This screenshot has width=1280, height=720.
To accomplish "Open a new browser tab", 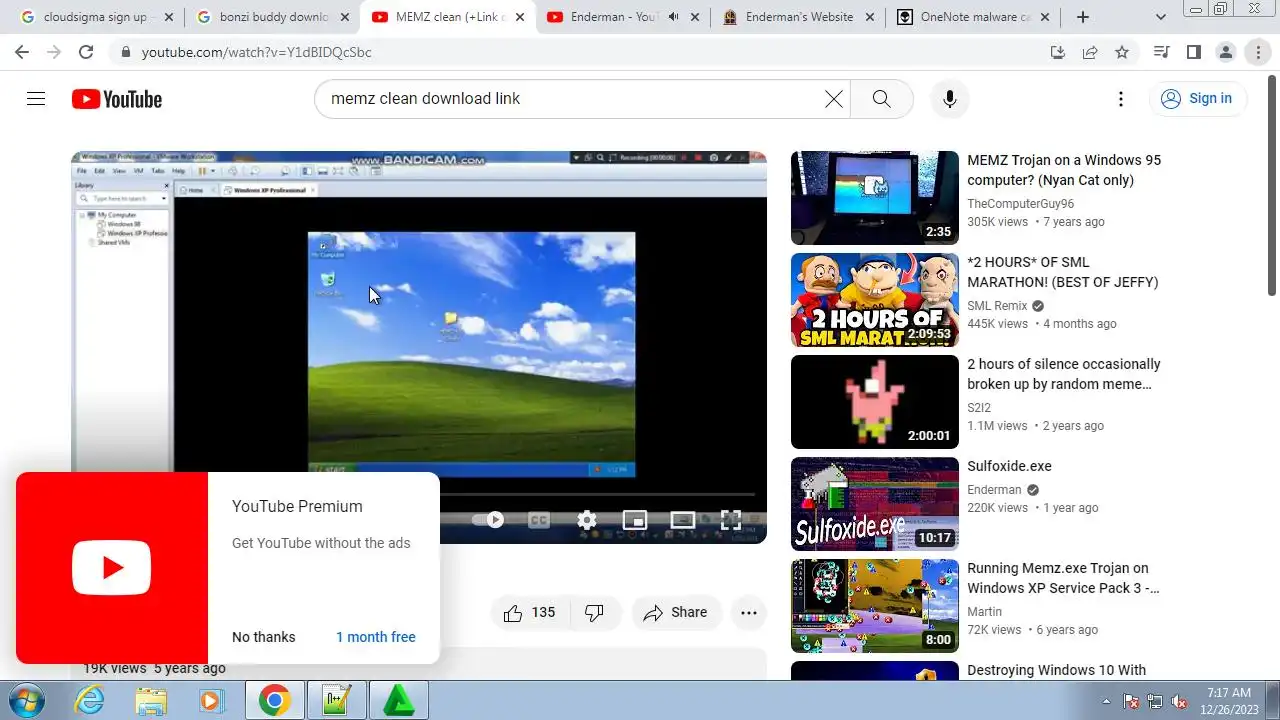I will 1083,17.
